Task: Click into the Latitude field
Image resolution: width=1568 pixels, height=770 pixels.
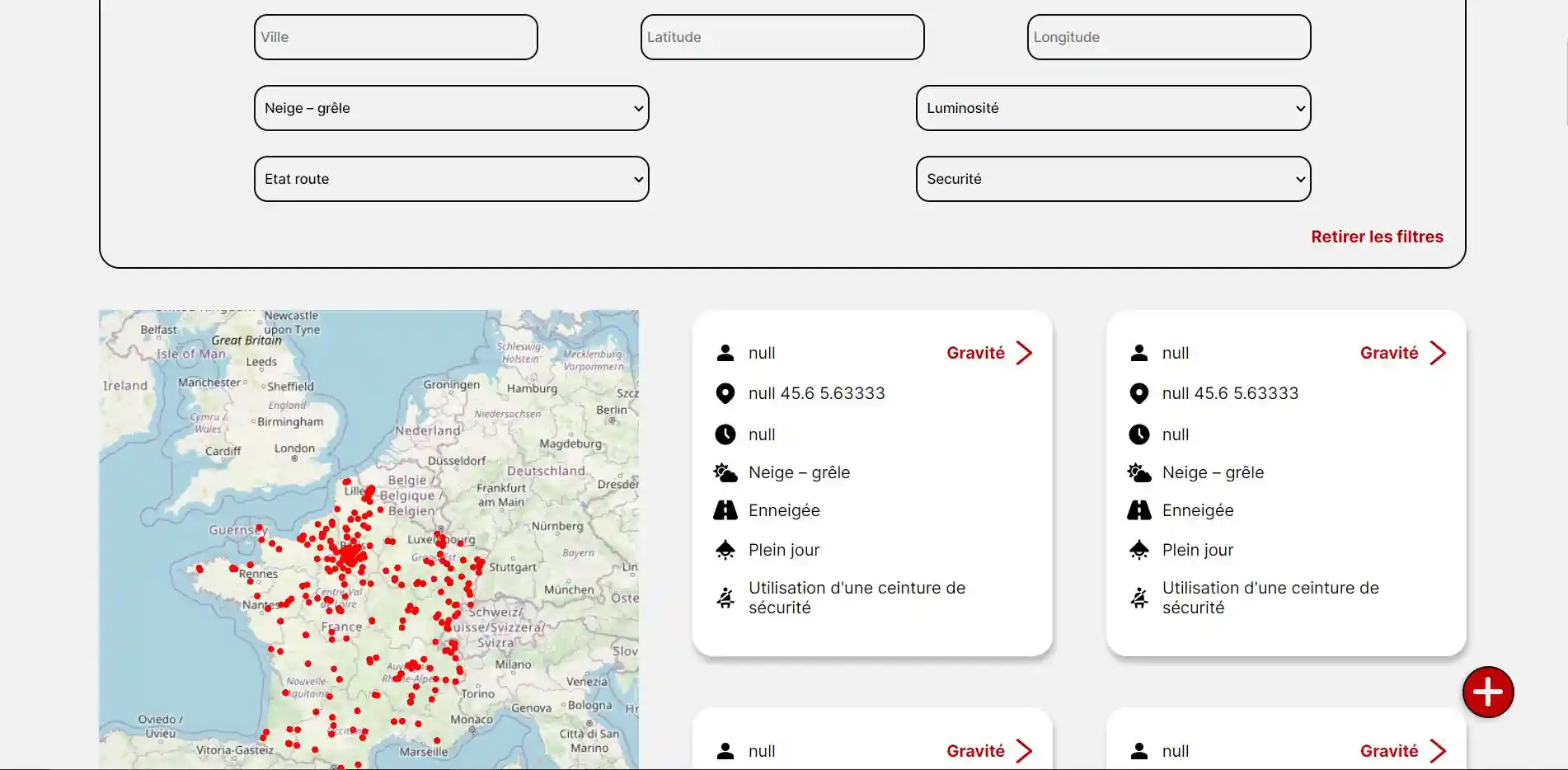Action: (782, 37)
